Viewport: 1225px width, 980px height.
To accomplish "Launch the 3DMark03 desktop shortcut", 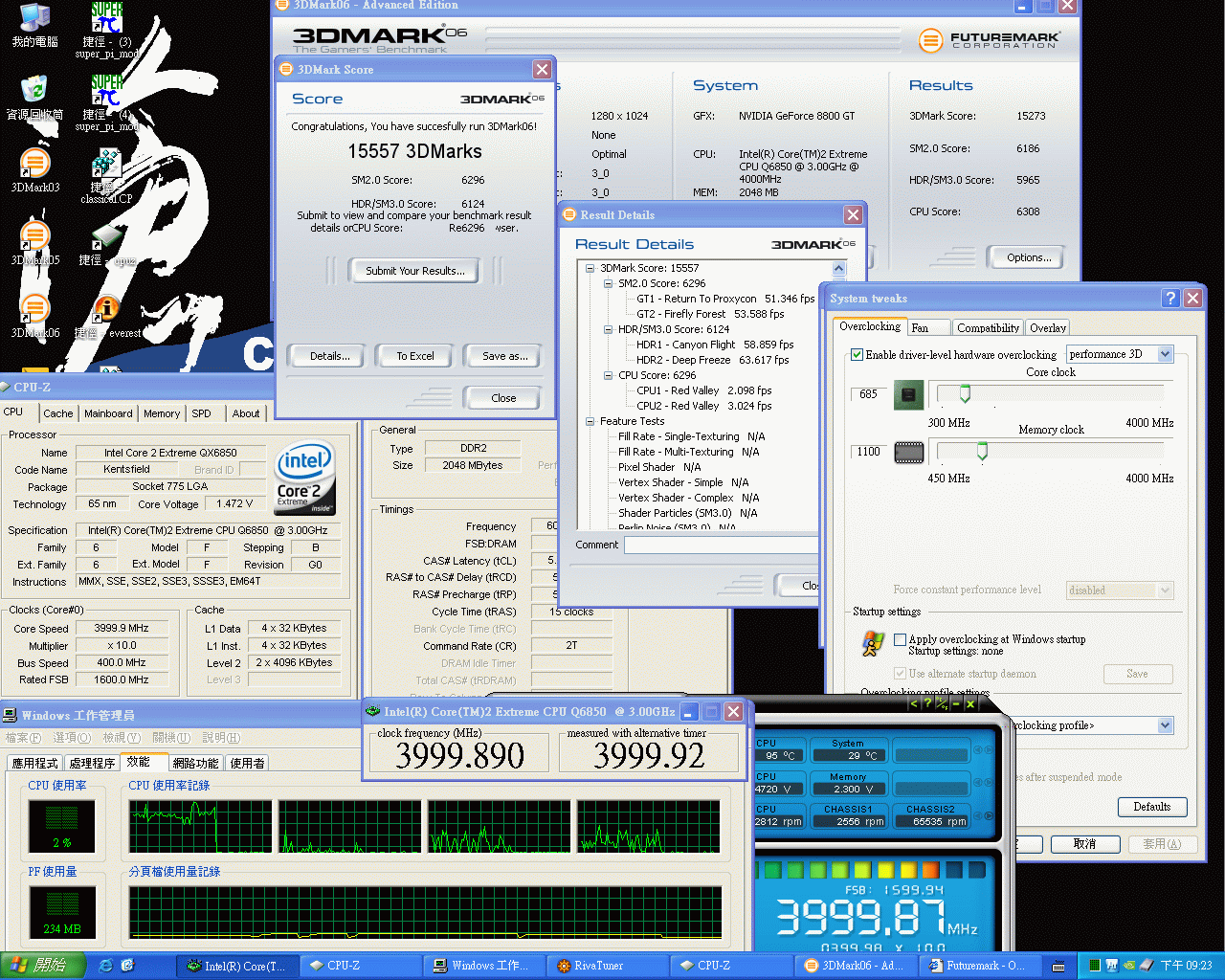I will tap(34, 171).
